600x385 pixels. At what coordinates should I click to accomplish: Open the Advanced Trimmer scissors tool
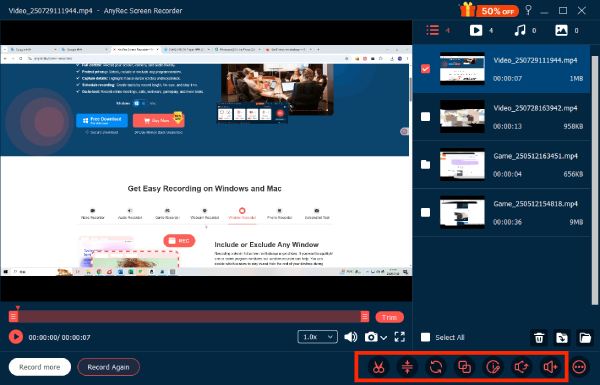(378, 367)
